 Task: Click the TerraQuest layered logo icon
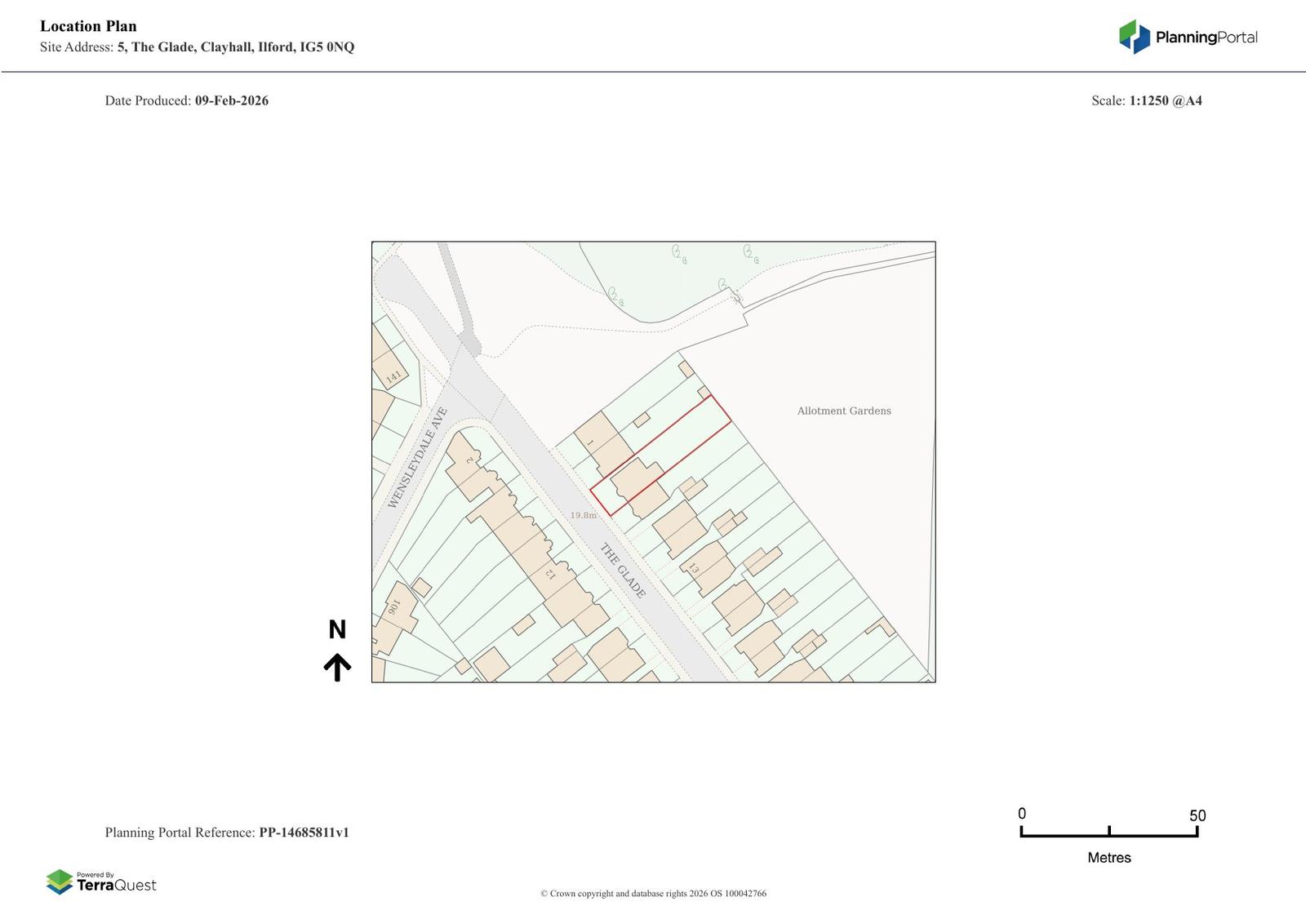tap(60, 882)
